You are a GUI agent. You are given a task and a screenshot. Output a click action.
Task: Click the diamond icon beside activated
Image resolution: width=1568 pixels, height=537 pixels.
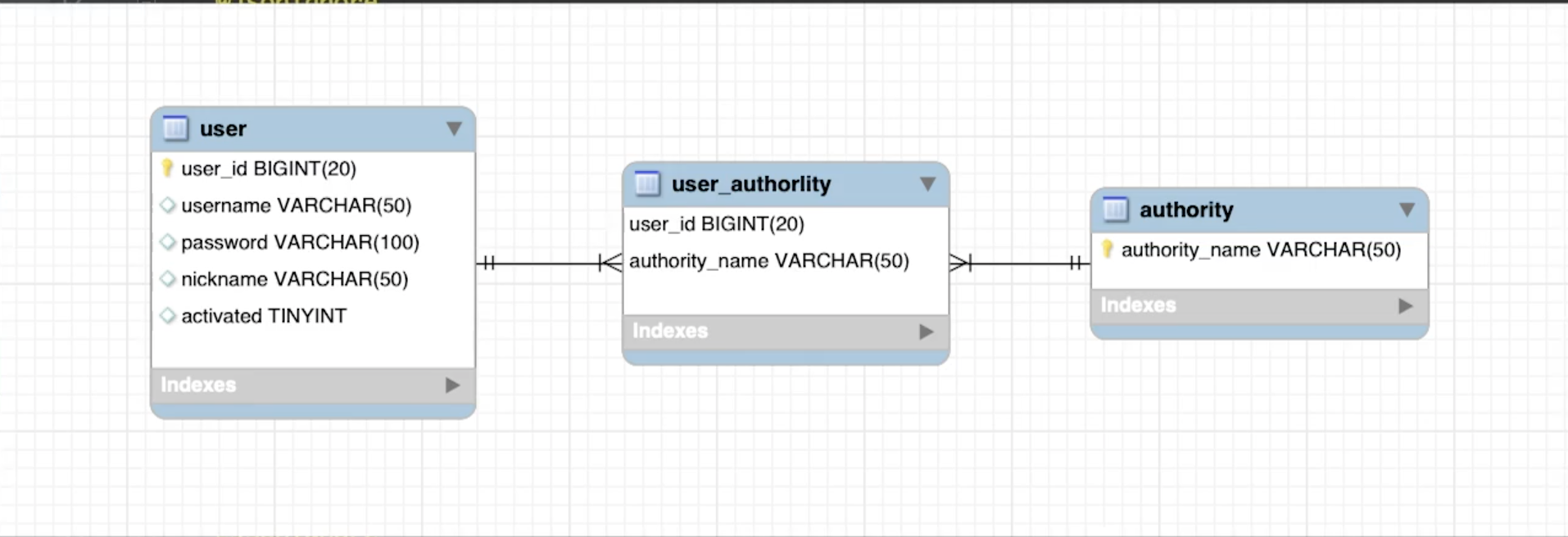(x=168, y=316)
